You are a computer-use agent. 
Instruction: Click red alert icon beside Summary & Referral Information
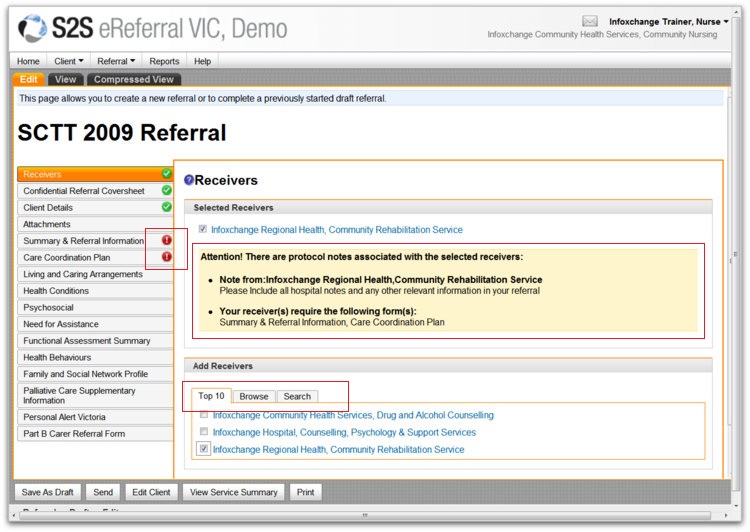166,241
